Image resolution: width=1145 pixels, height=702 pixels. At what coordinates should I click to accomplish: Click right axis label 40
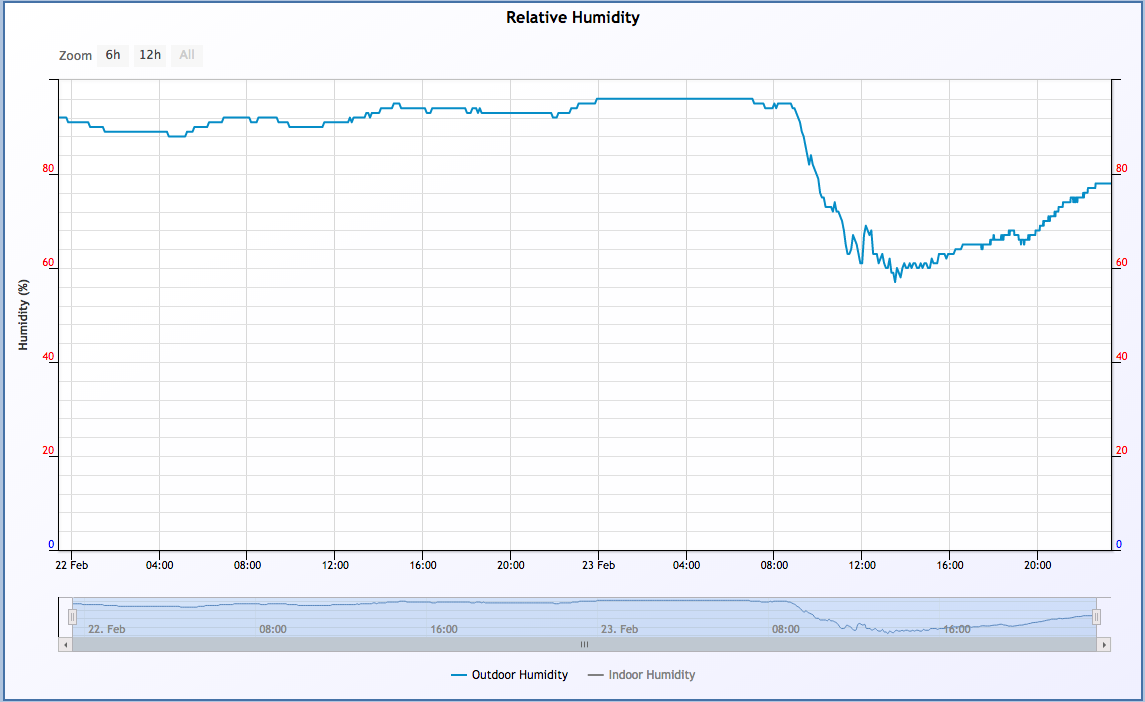point(1122,357)
